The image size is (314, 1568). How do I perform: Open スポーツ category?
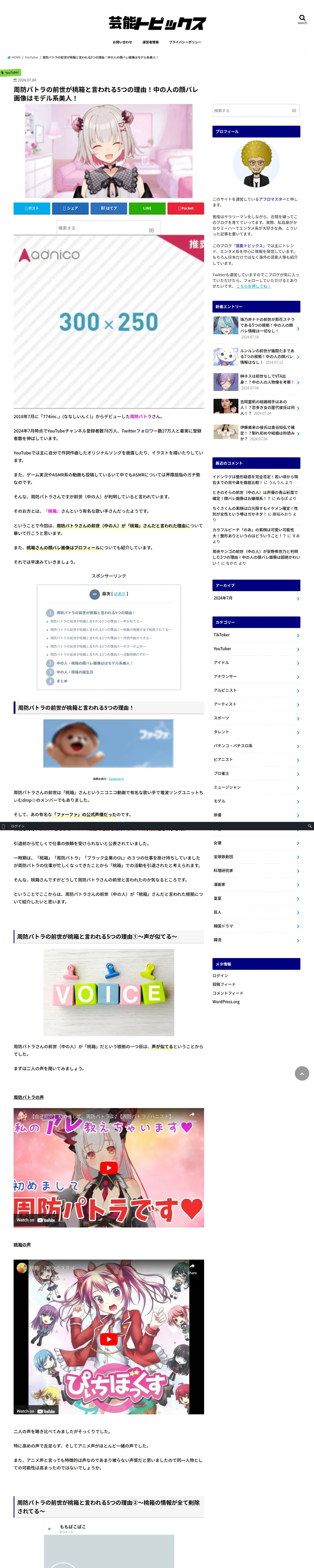[256, 718]
